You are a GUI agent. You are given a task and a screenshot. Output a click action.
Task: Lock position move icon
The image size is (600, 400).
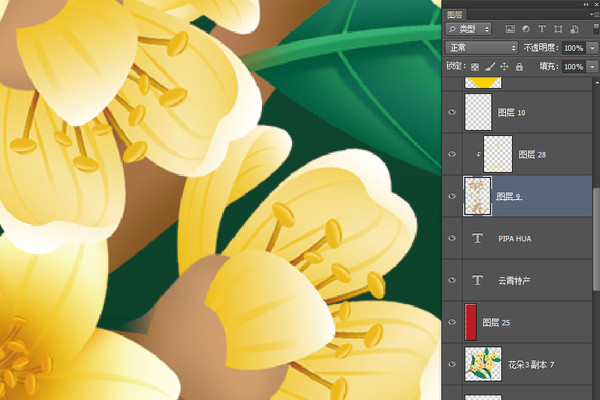click(x=504, y=67)
